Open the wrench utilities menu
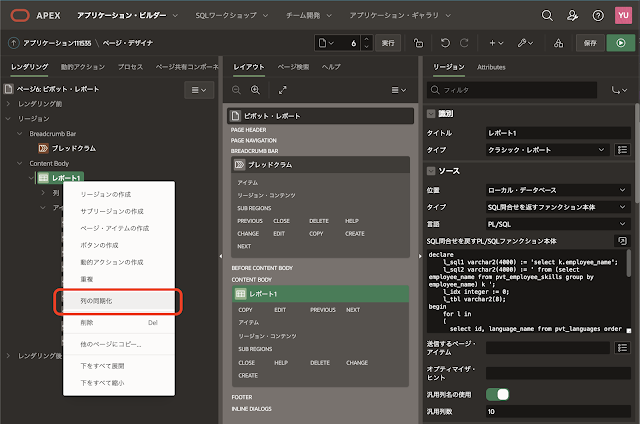Image resolution: width=640 pixels, height=424 pixels. [x=525, y=43]
